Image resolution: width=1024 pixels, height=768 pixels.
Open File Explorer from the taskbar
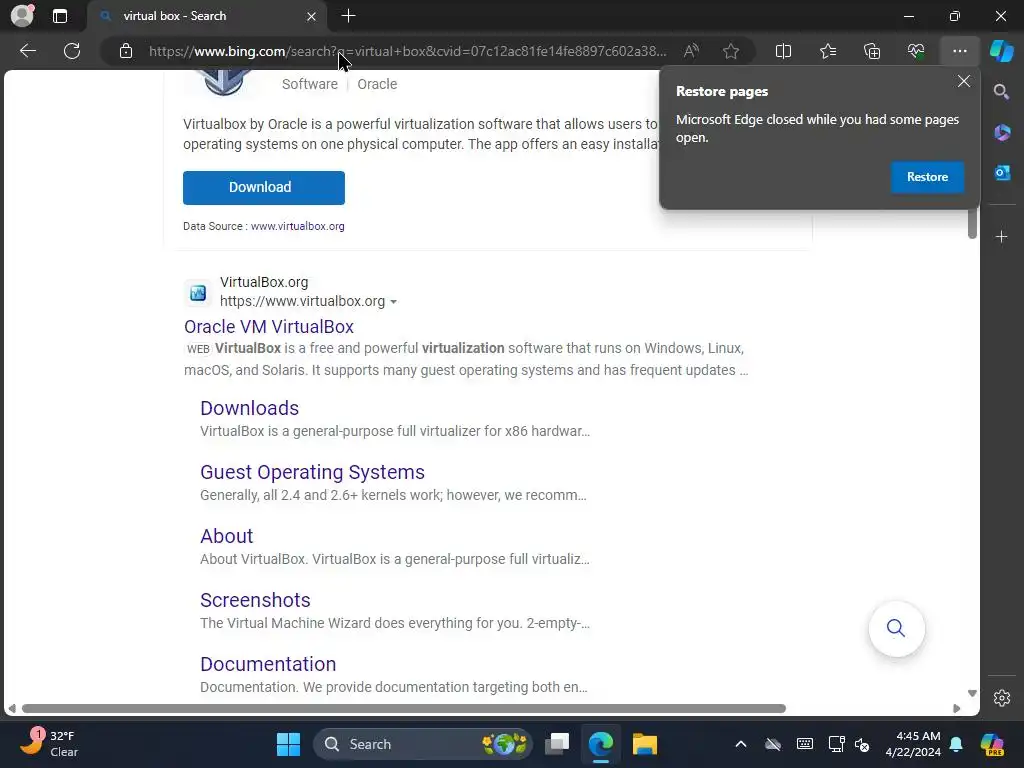[645, 744]
